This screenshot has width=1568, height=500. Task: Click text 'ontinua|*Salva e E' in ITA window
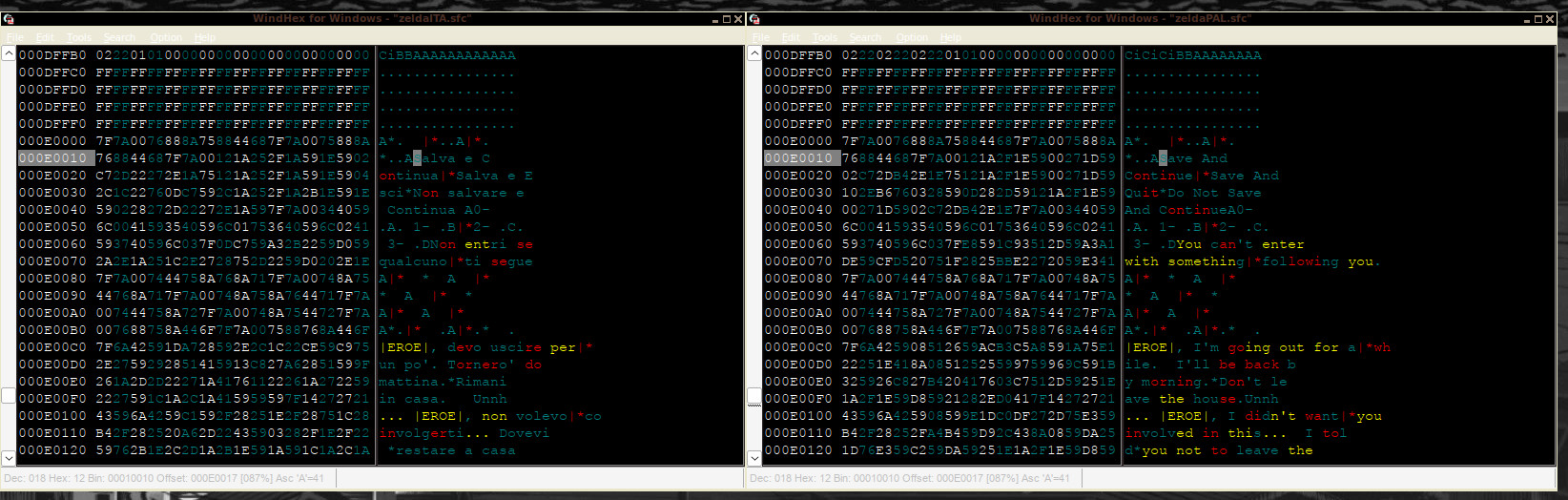coord(456,176)
